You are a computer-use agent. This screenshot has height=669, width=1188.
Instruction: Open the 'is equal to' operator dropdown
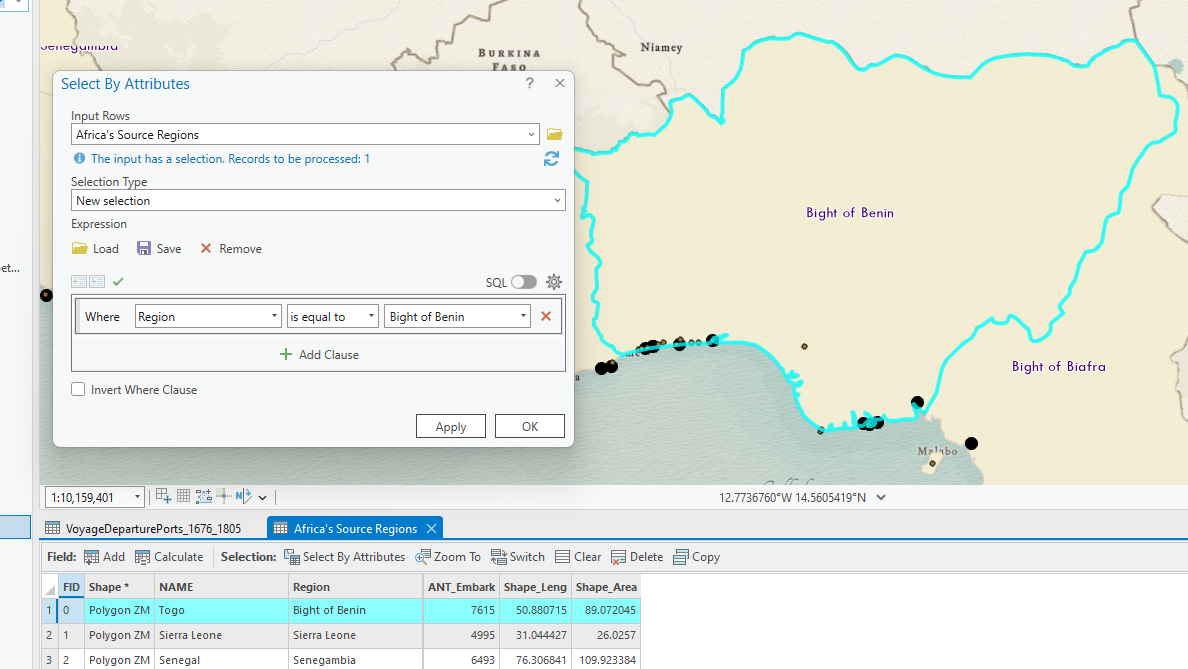pos(333,317)
